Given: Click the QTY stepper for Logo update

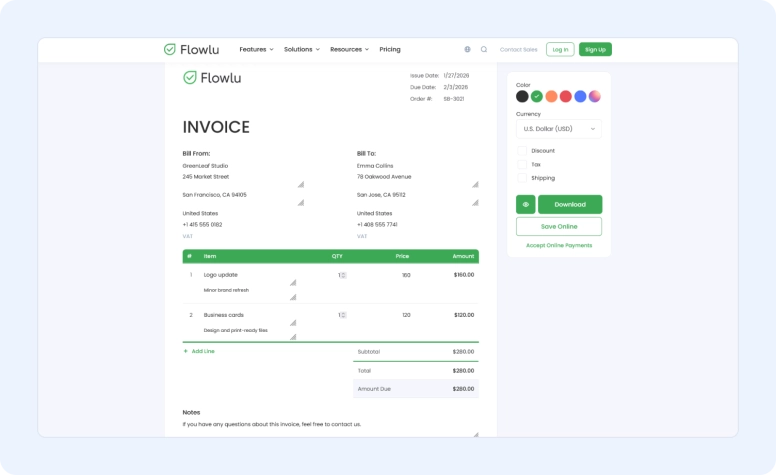Looking at the screenshot, I should [343, 275].
